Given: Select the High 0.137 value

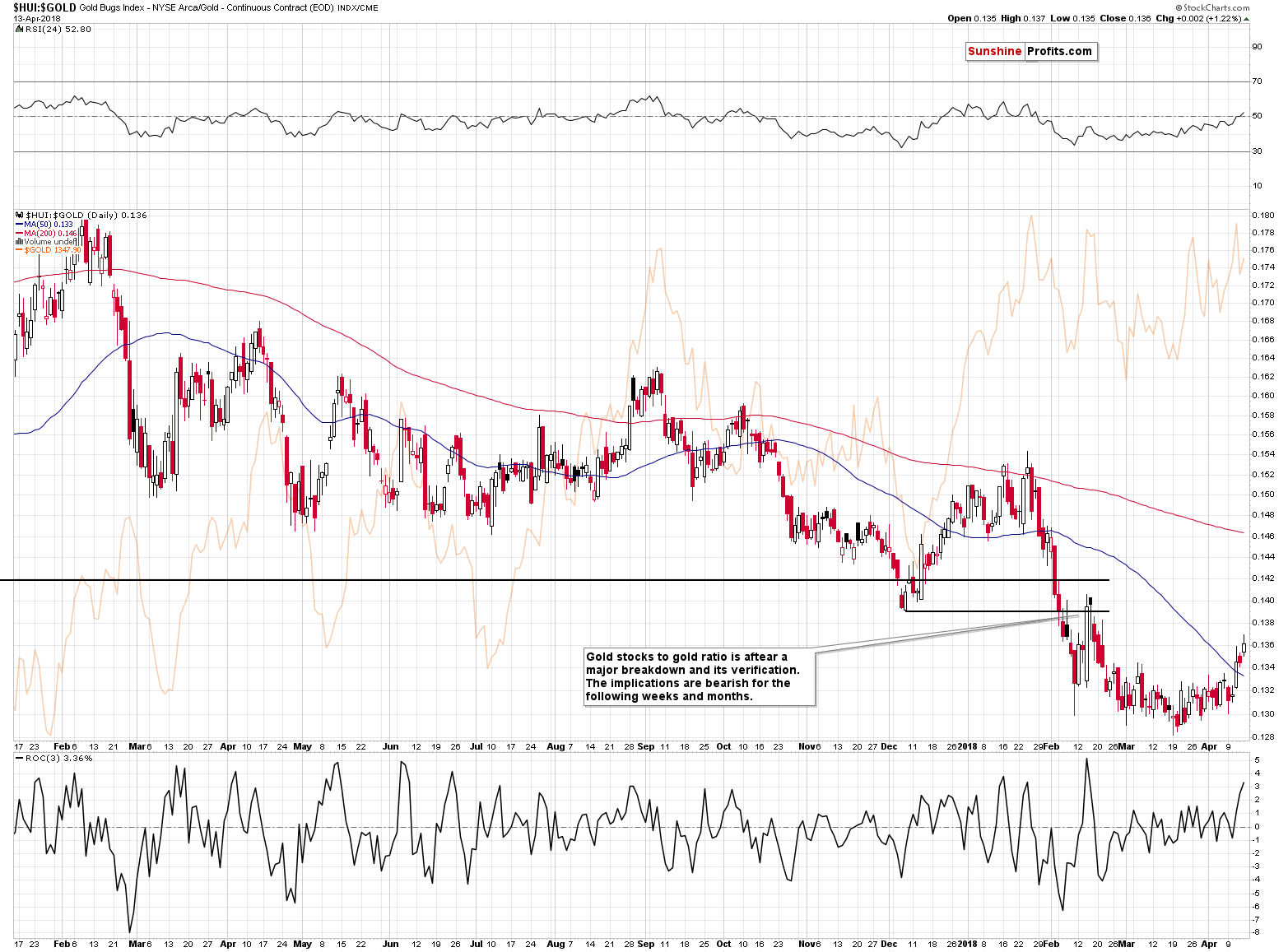Looking at the screenshot, I should click(x=1023, y=18).
